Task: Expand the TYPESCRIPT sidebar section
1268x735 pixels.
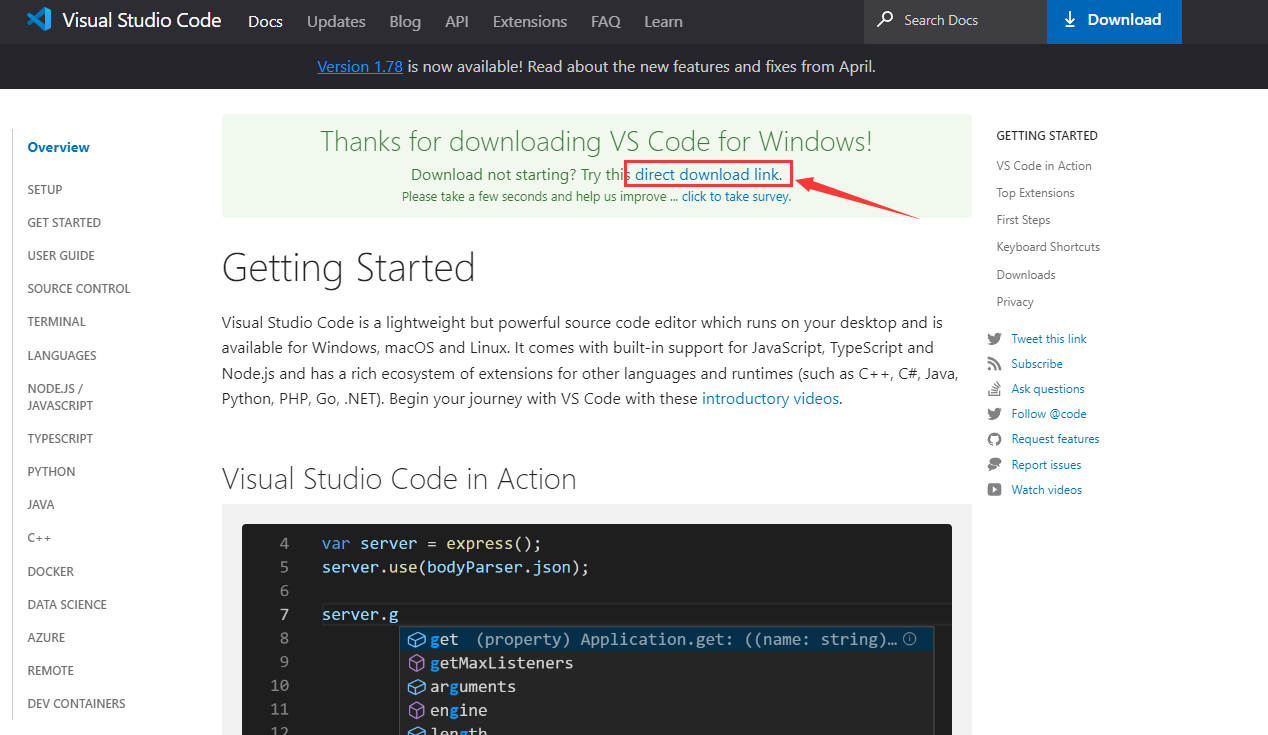Action: pos(60,438)
